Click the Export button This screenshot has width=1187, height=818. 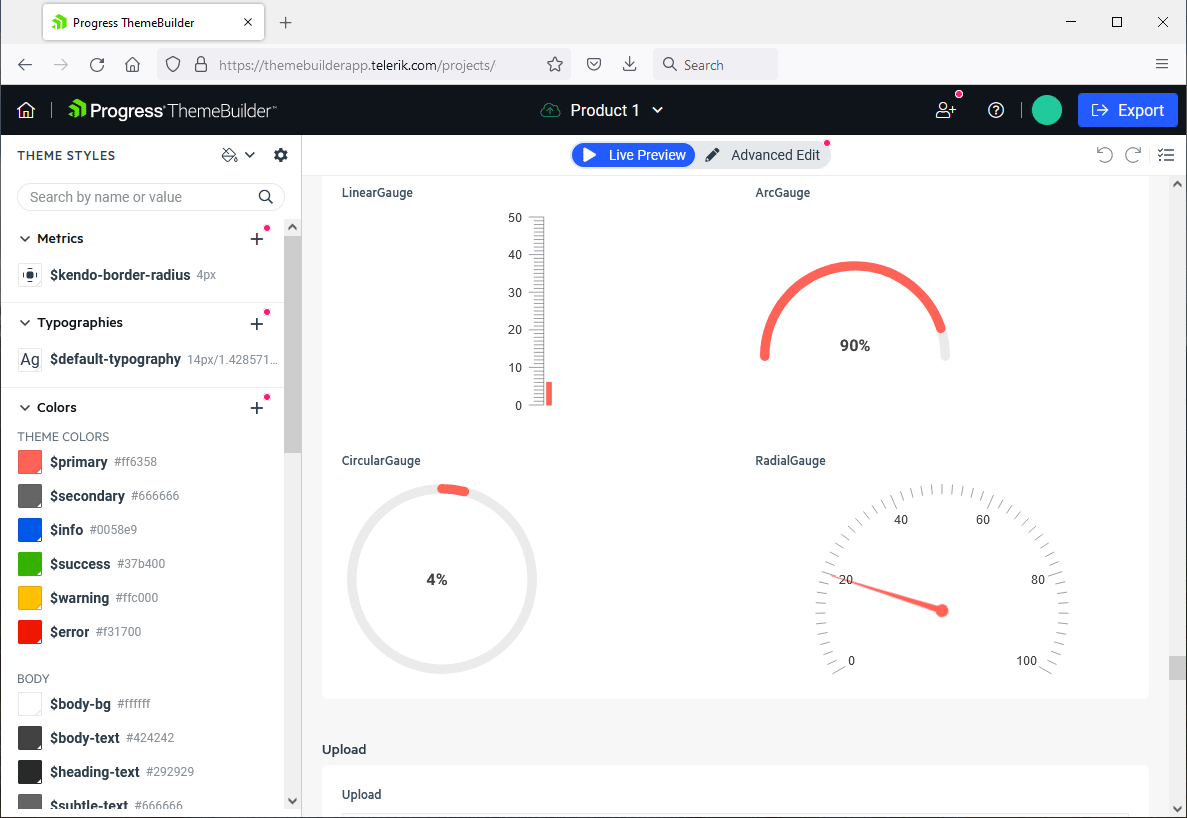1128,110
